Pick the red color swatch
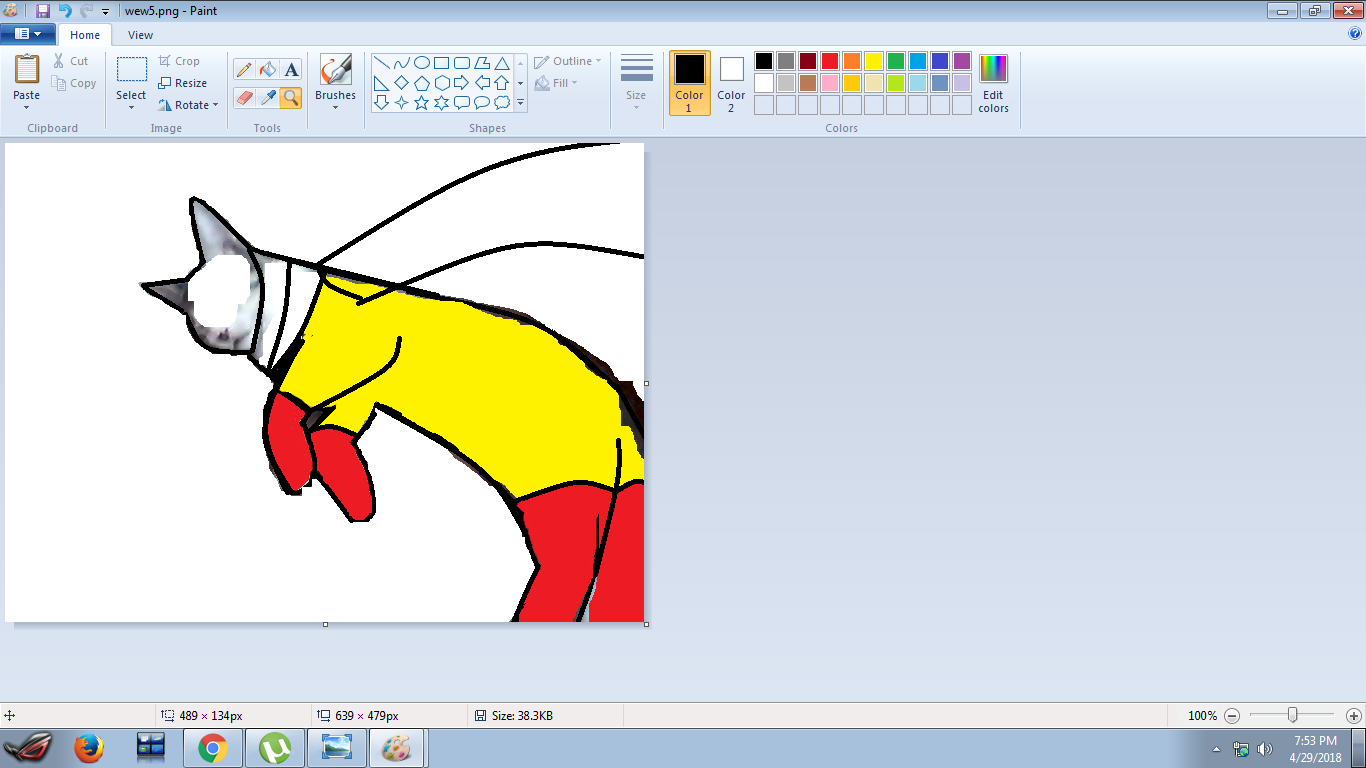1366x768 pixels. [x=830, y=61]
